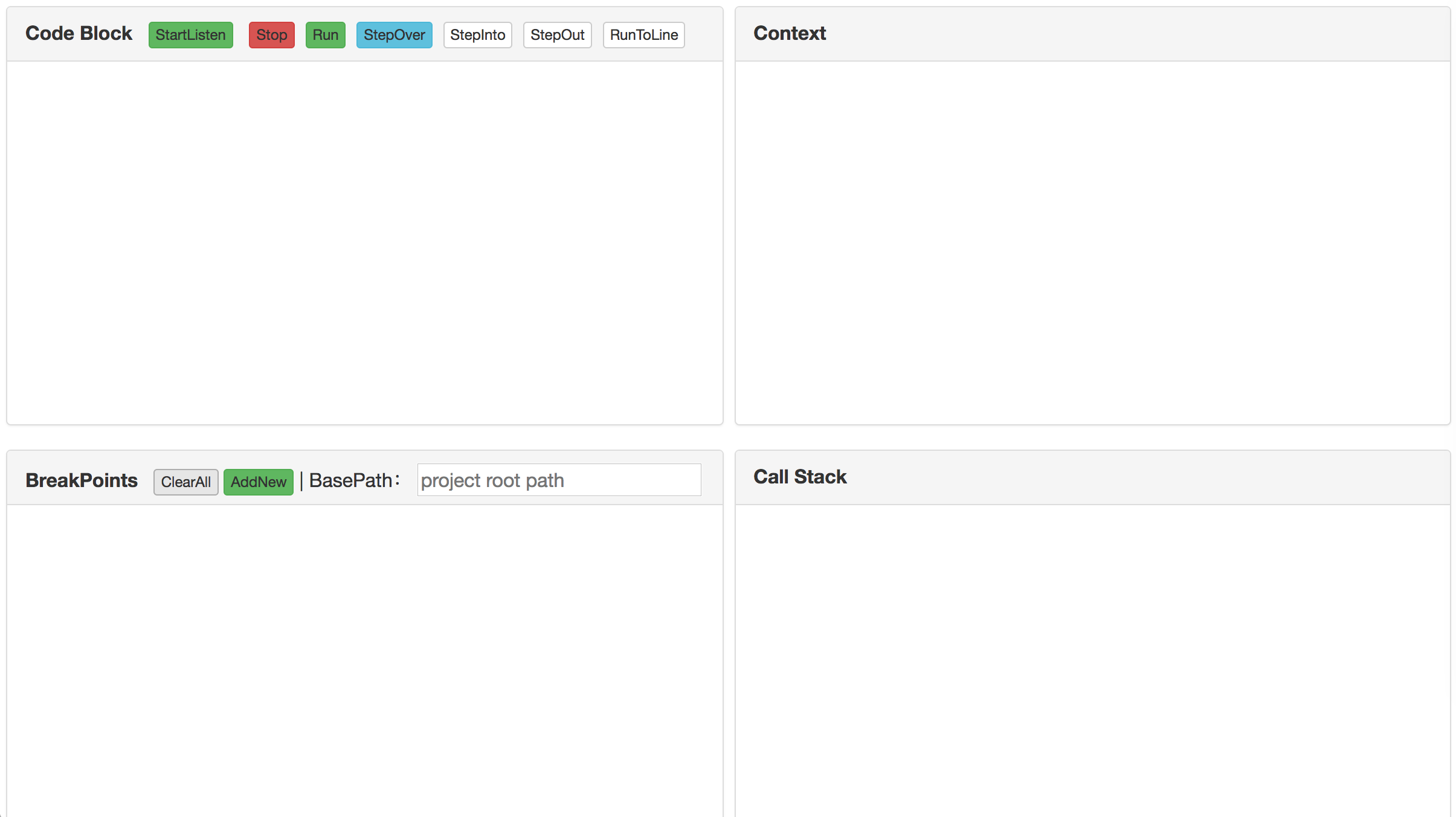Focus the project root path field
This screenshot has height=817, width=1456.
[x=559, y=480]
